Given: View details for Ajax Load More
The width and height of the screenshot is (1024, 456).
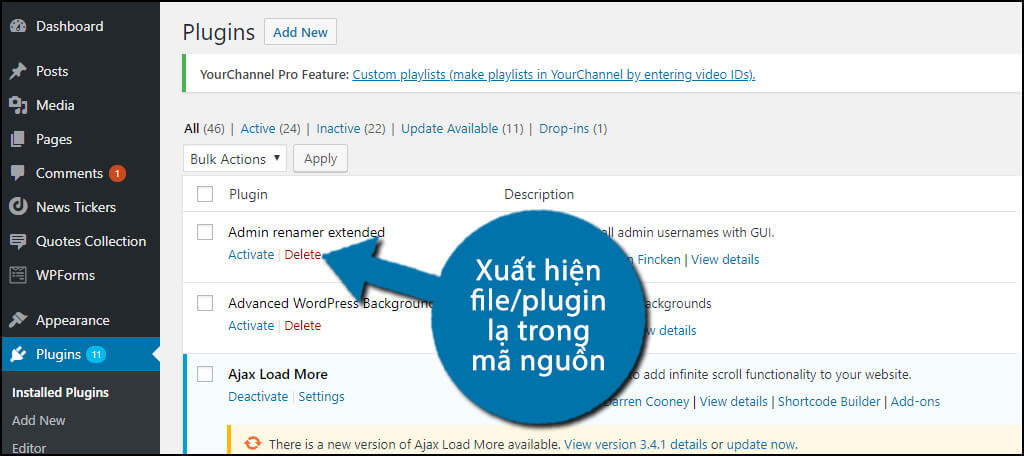Looking at the screenshot, I should click(733, 402).
